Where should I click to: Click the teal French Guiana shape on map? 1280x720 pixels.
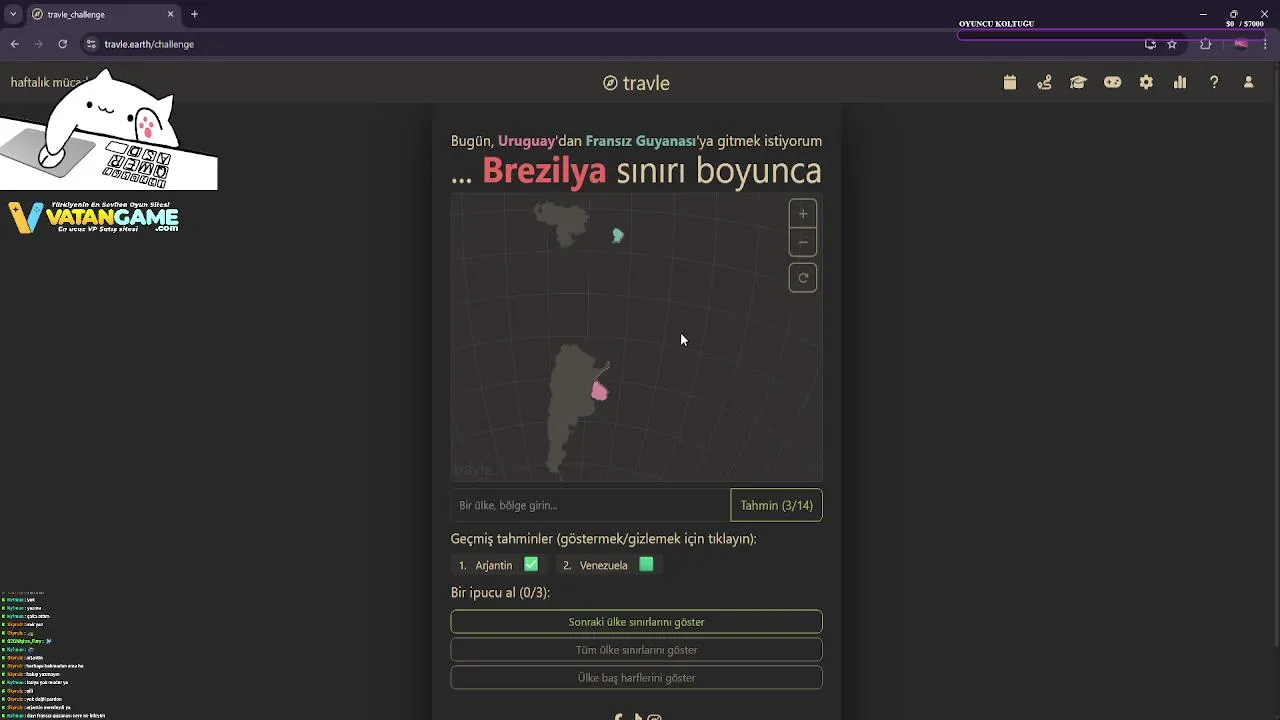point(618,235)
